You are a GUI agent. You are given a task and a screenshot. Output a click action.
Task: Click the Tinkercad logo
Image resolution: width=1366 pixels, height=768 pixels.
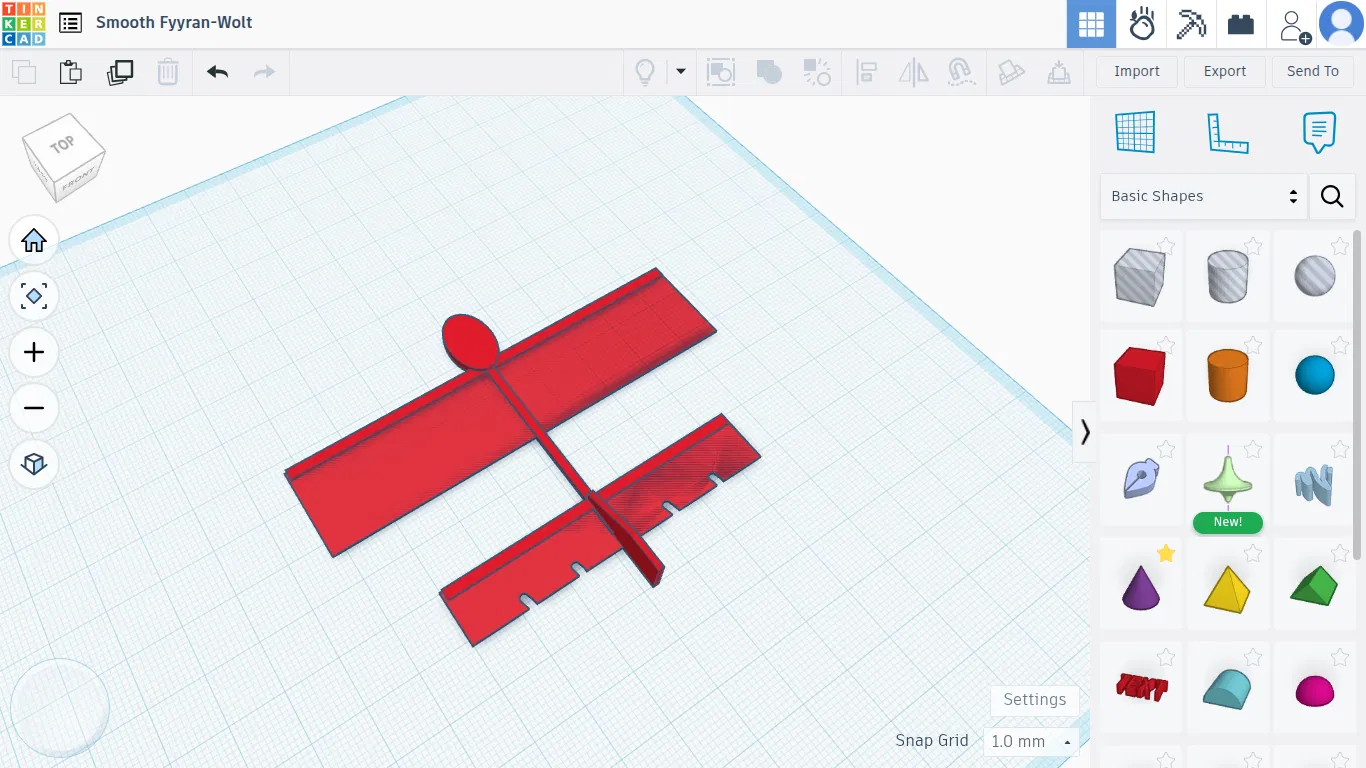click(x=24, y=24)
